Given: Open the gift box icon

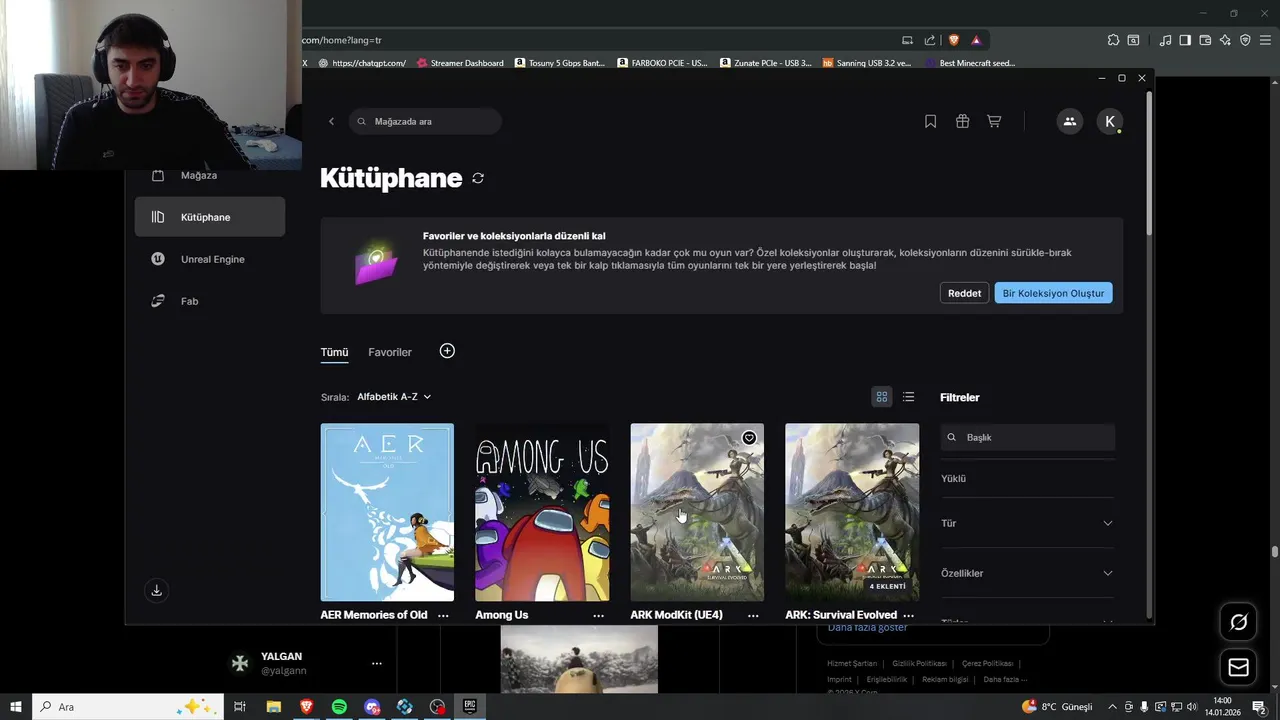Looking at the screenshot, I should point(962,121).
